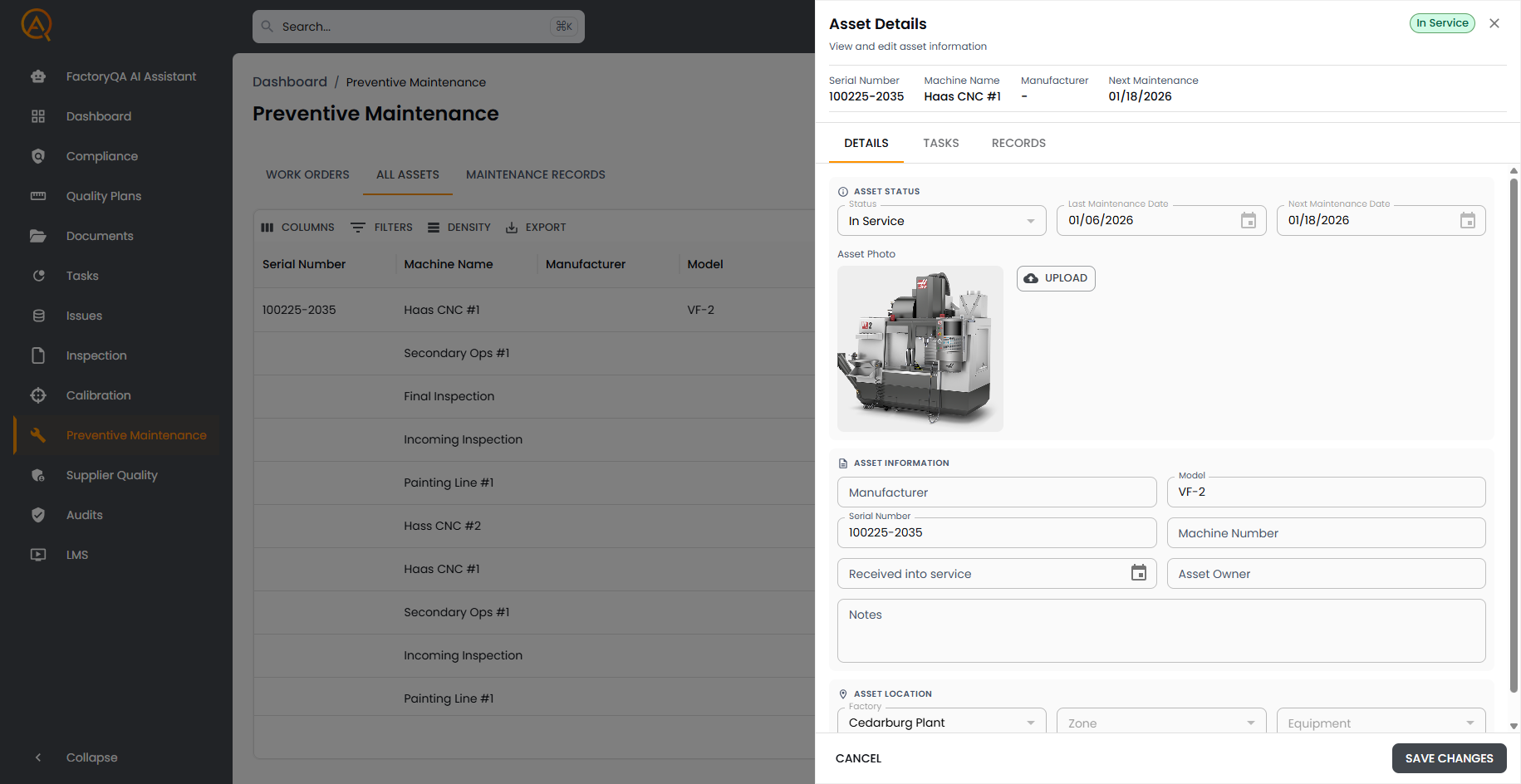Switch to the RECORDS tab
Image resolution: width=1521 pixels, height=784 pixels.
pos(1018,143)
